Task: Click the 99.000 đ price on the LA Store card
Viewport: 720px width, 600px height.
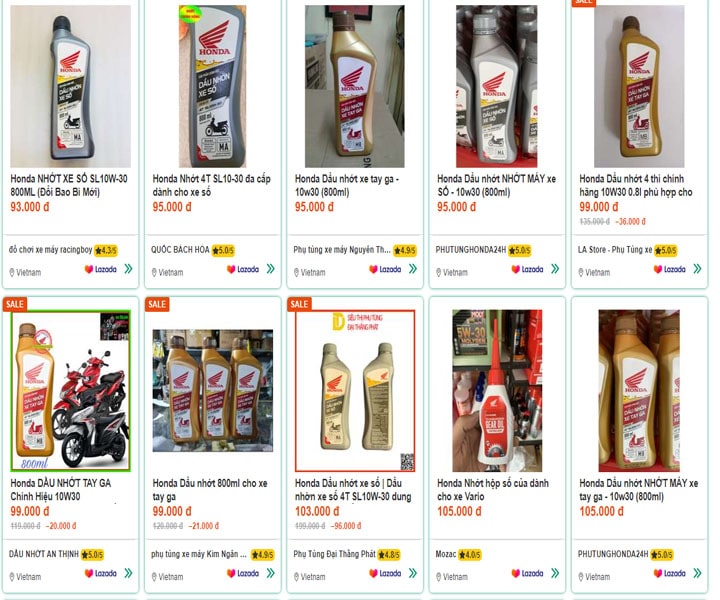Action: [x=598, y=207]
